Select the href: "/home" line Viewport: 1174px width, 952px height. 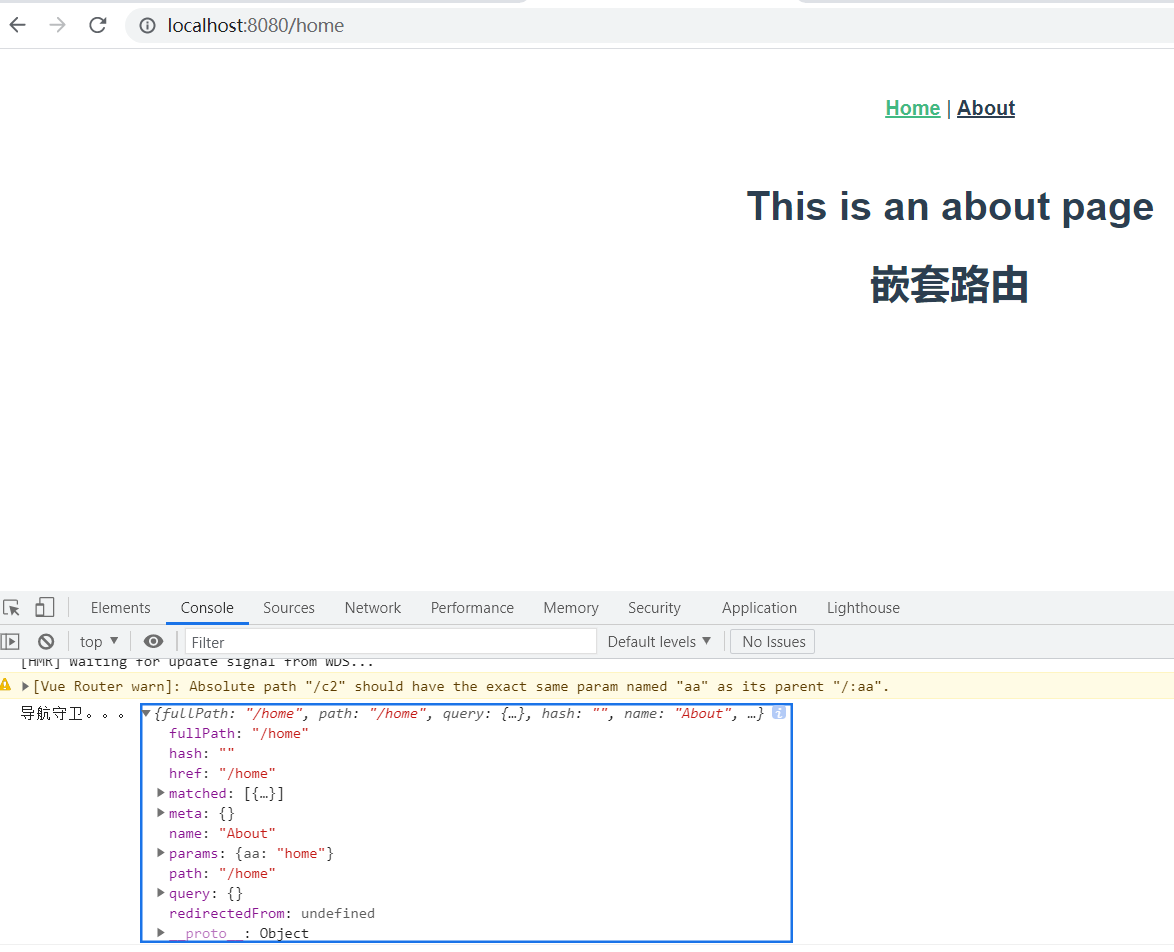coord(222,773)
